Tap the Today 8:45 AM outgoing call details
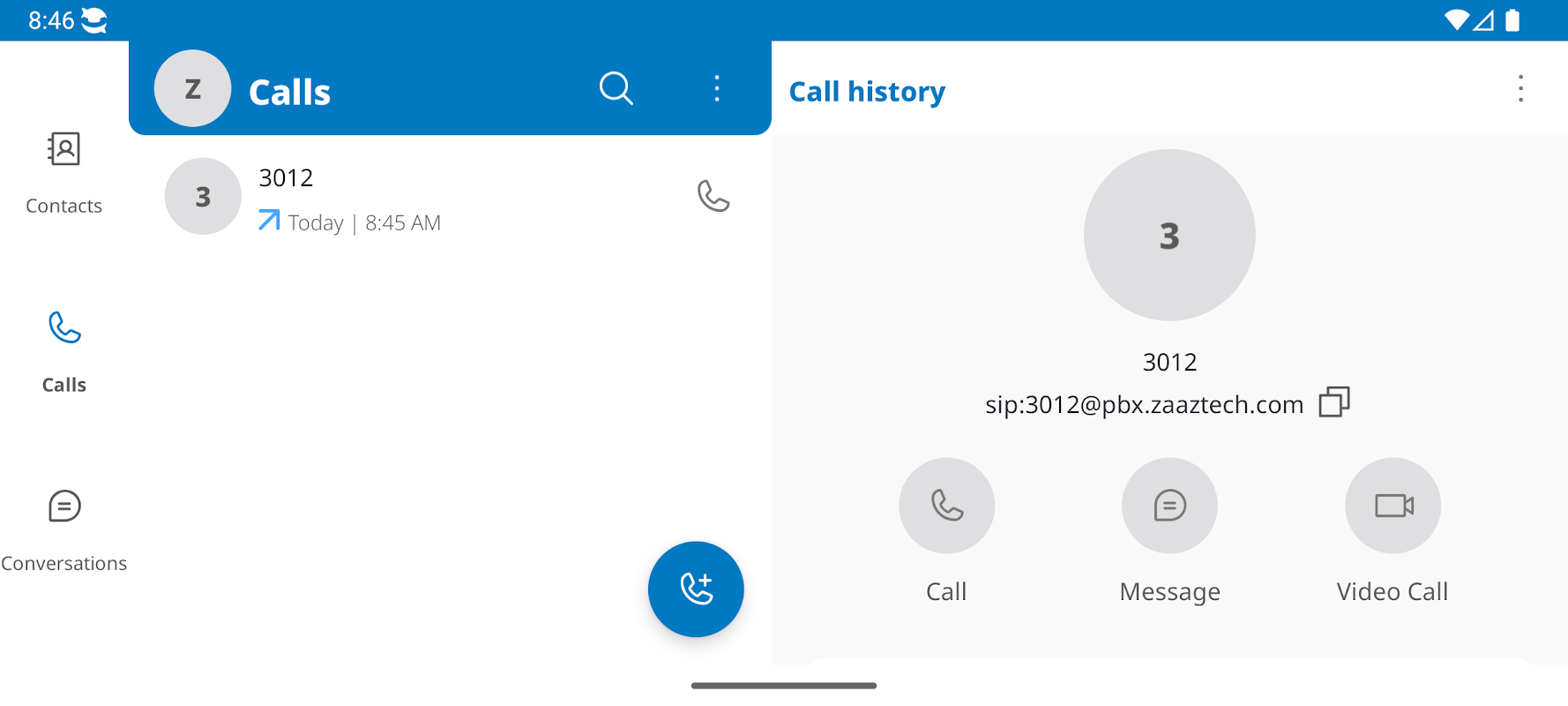1568x706 pixels. pos(363,222)
